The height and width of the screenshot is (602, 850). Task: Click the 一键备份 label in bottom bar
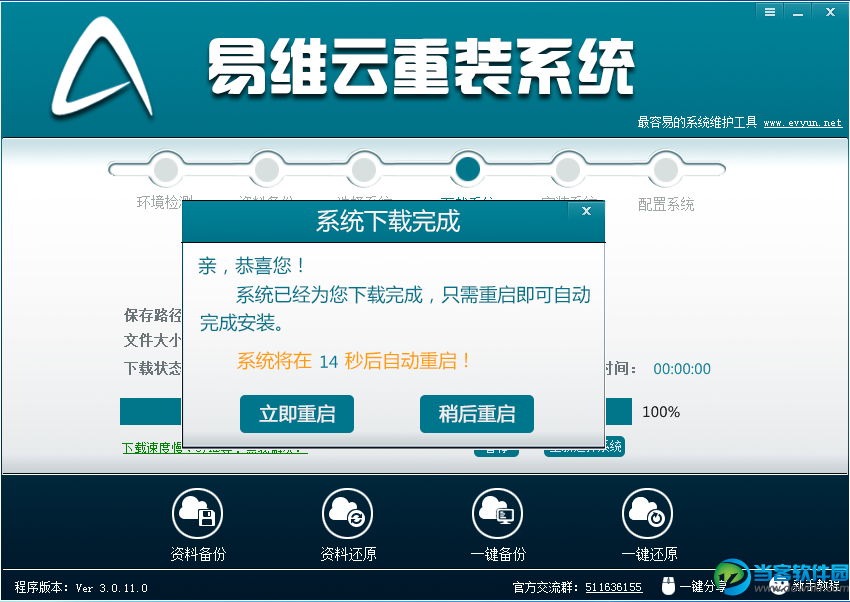[498, 554]
